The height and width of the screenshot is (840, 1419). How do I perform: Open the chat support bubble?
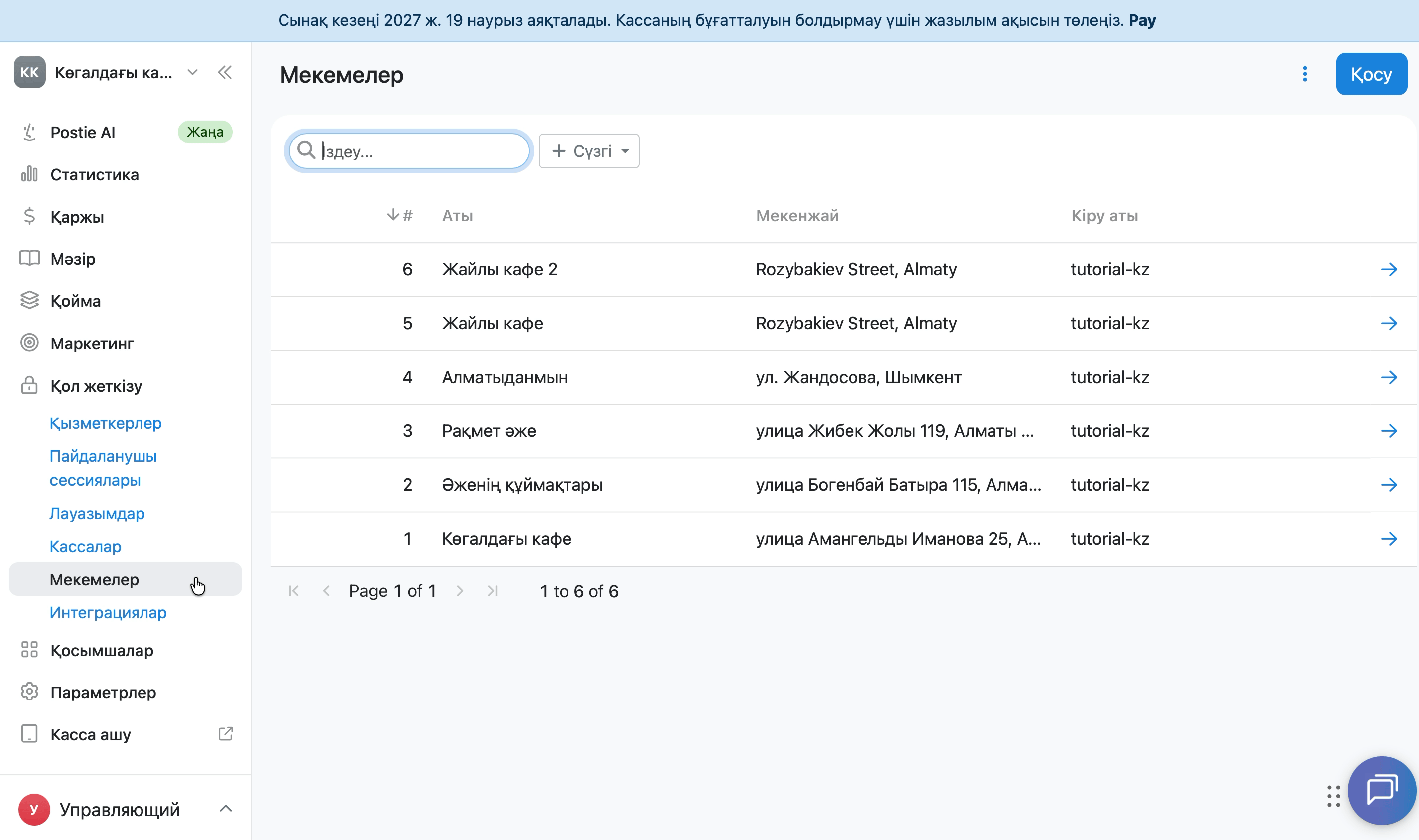tap(1382, 790)
